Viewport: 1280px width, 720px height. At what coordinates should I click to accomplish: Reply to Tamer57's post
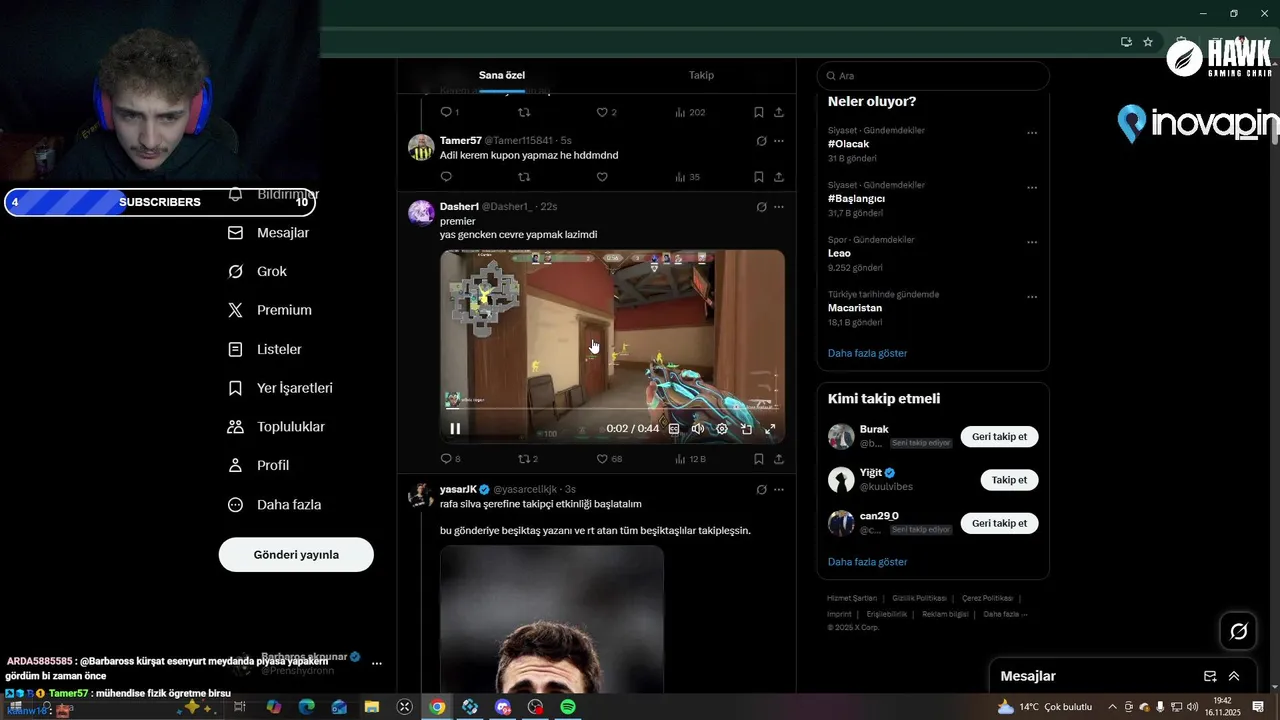coord(446,177)
